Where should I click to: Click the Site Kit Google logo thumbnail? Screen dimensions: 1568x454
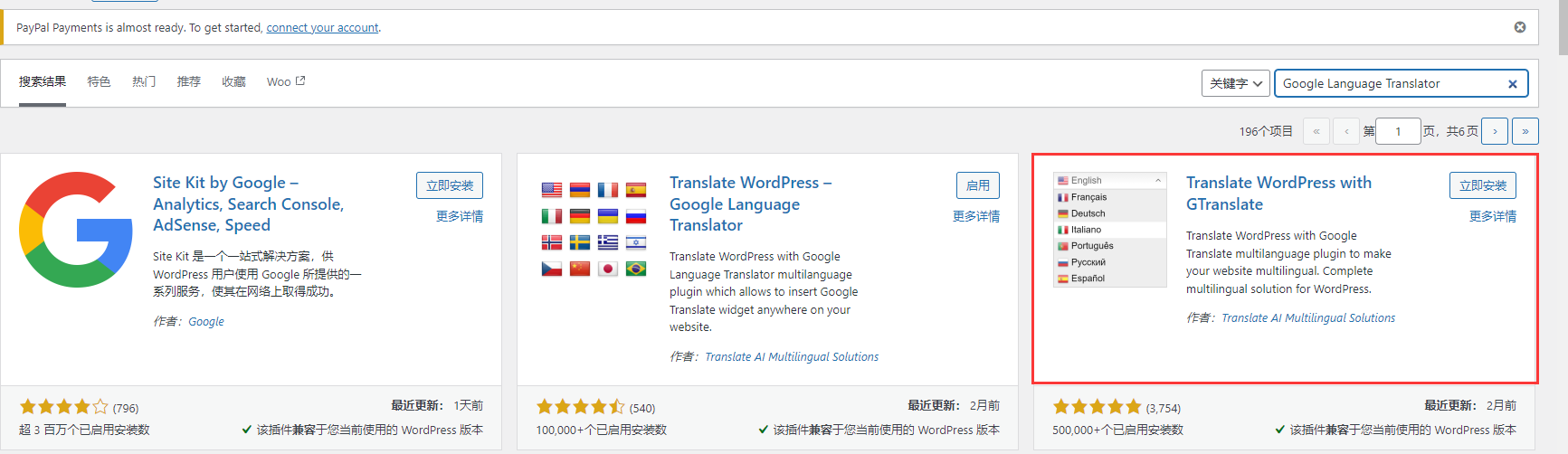[x=76, y=230]
